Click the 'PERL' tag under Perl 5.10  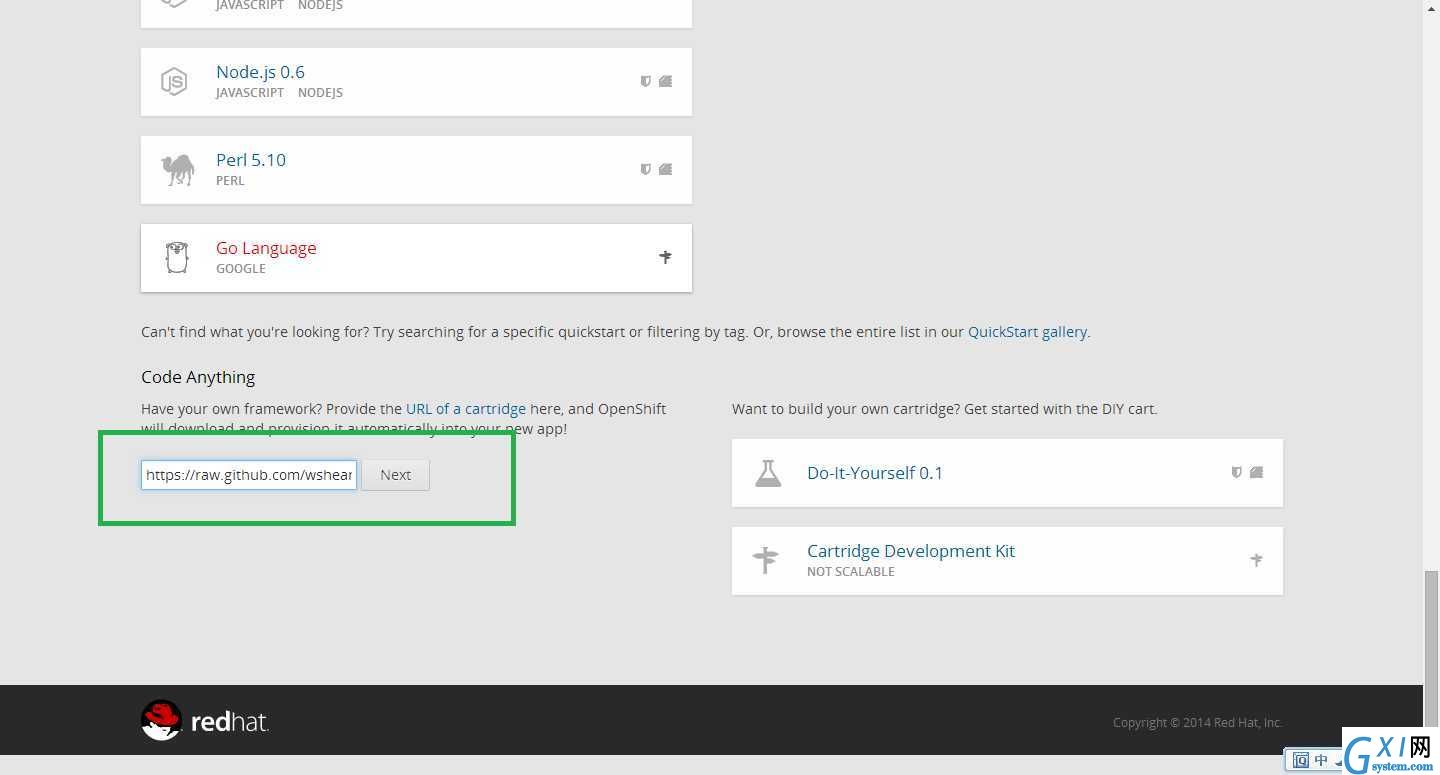coord(230,181)
